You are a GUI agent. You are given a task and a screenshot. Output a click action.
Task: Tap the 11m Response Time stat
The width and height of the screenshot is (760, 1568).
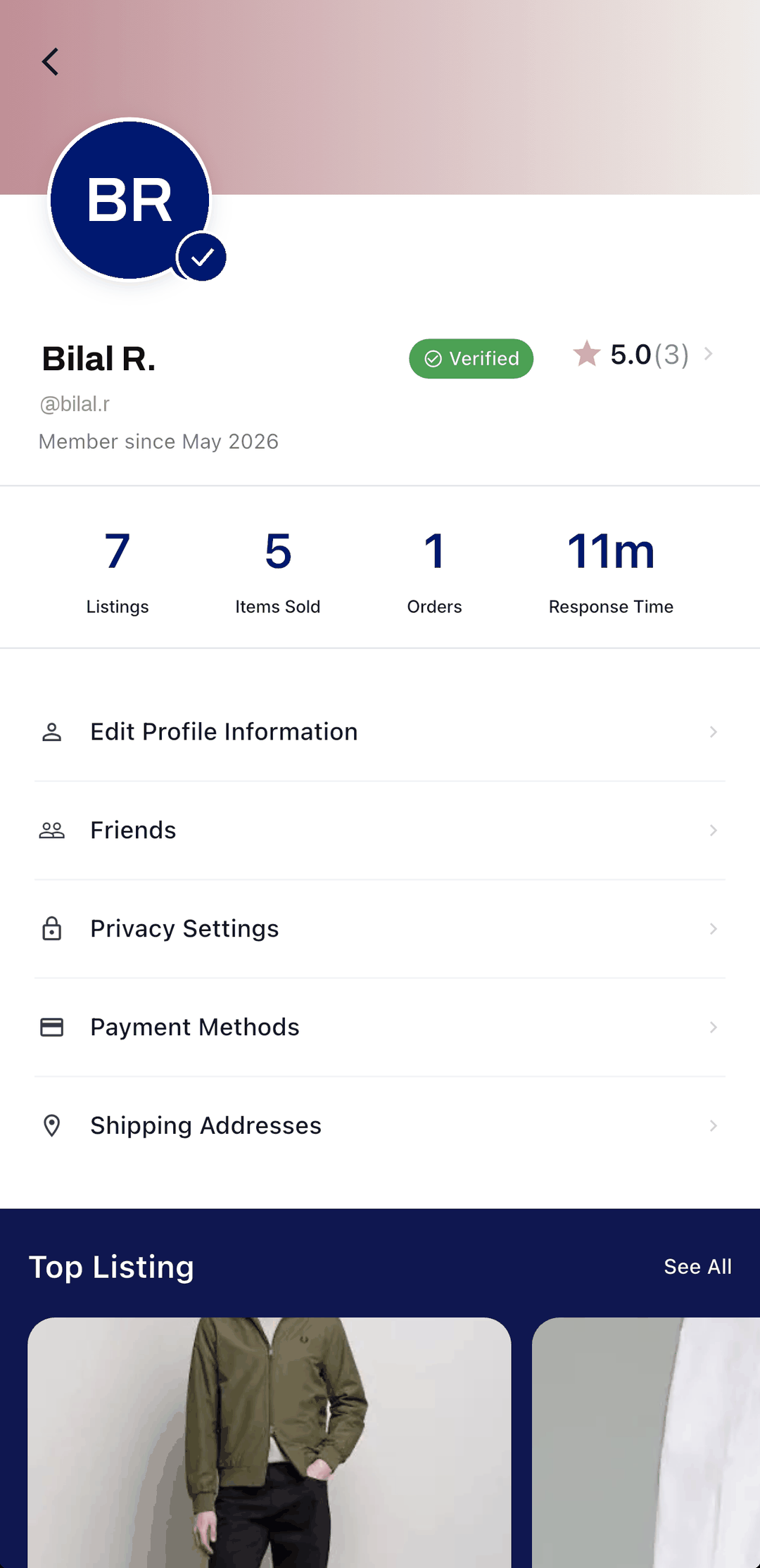611,573
